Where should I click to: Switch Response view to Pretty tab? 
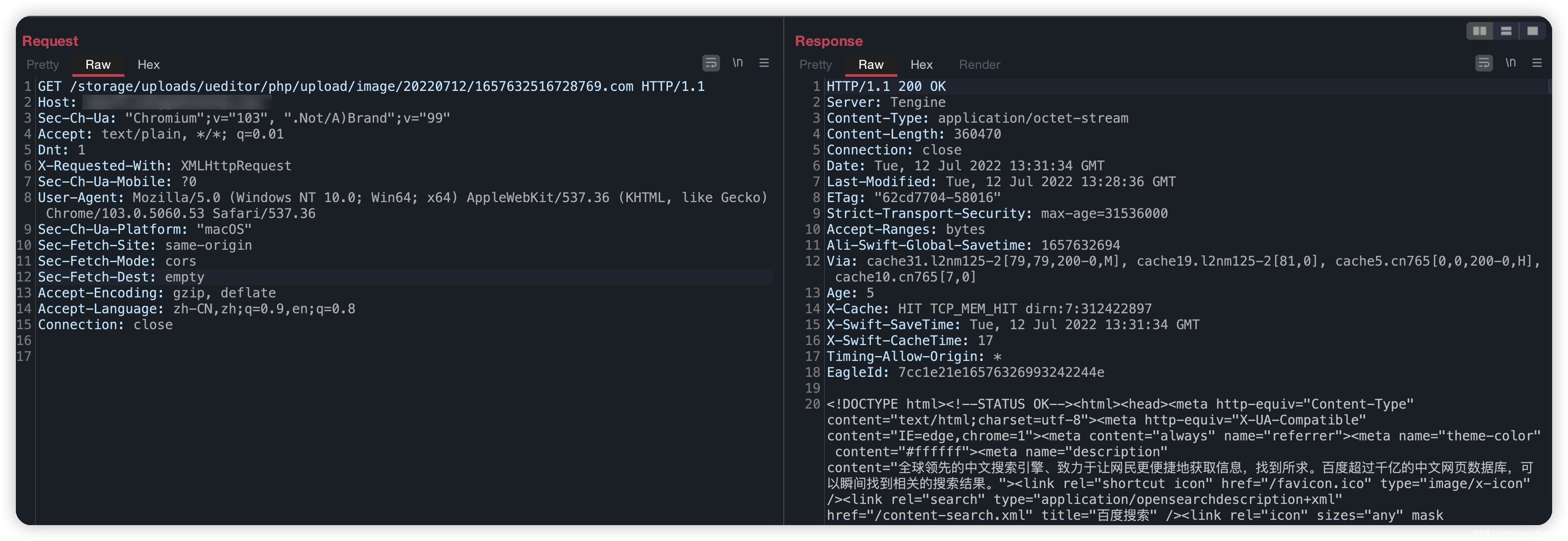click(815, 64)
